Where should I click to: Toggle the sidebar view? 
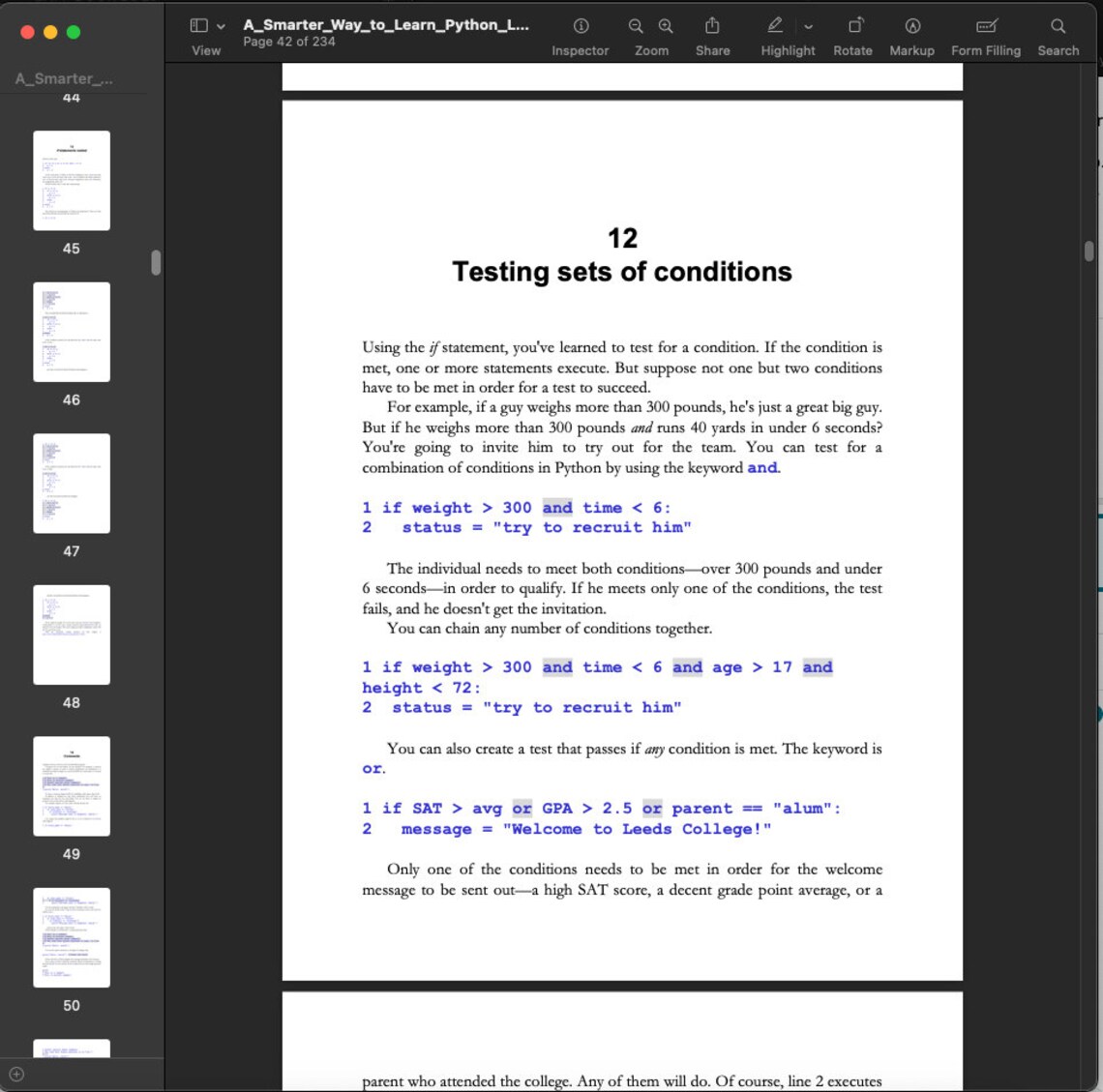[x=196, y=24]
